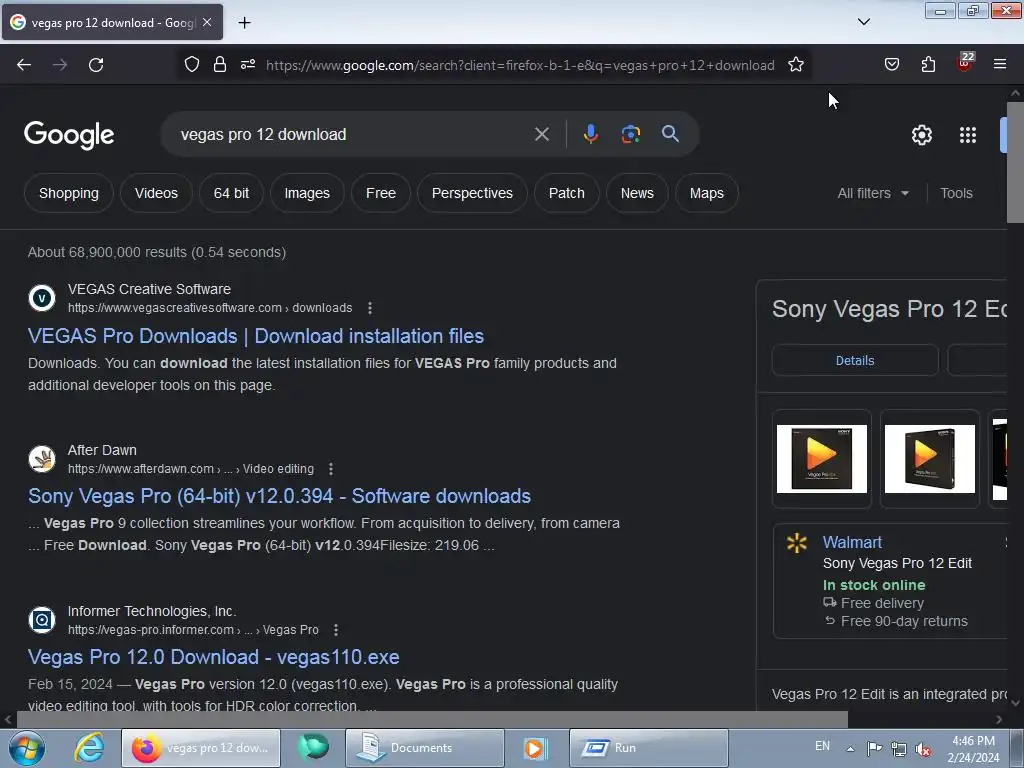Open media player taskbar icon
Screen dimensions: 1024x768
[534, 748]
